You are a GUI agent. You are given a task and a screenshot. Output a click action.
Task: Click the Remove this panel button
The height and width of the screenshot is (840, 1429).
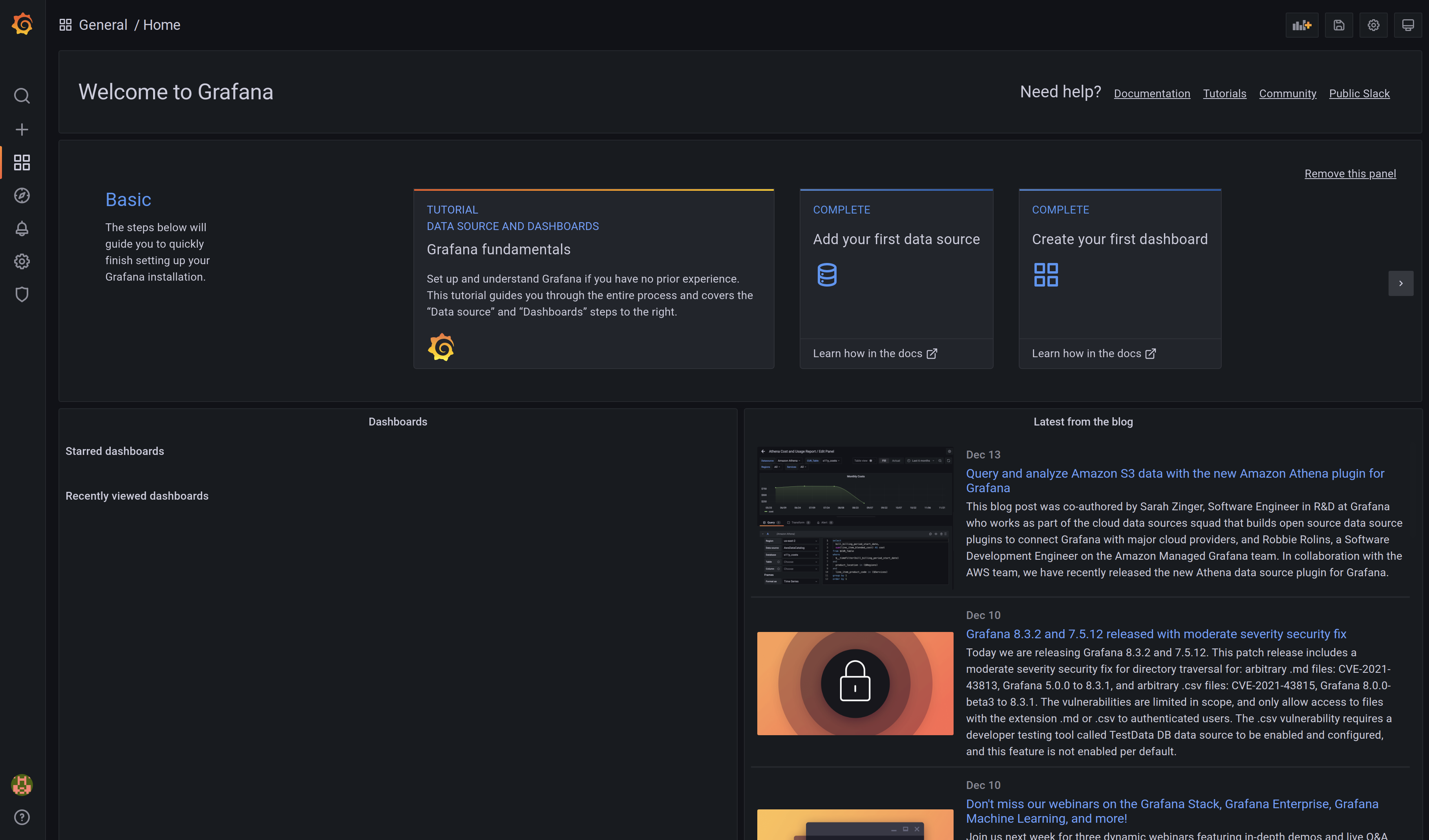(x=1350, y=173)
